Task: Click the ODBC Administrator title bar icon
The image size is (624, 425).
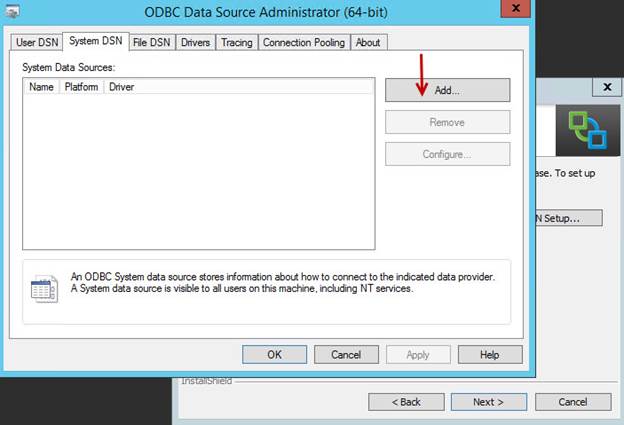Action: (x=13, y=11)
